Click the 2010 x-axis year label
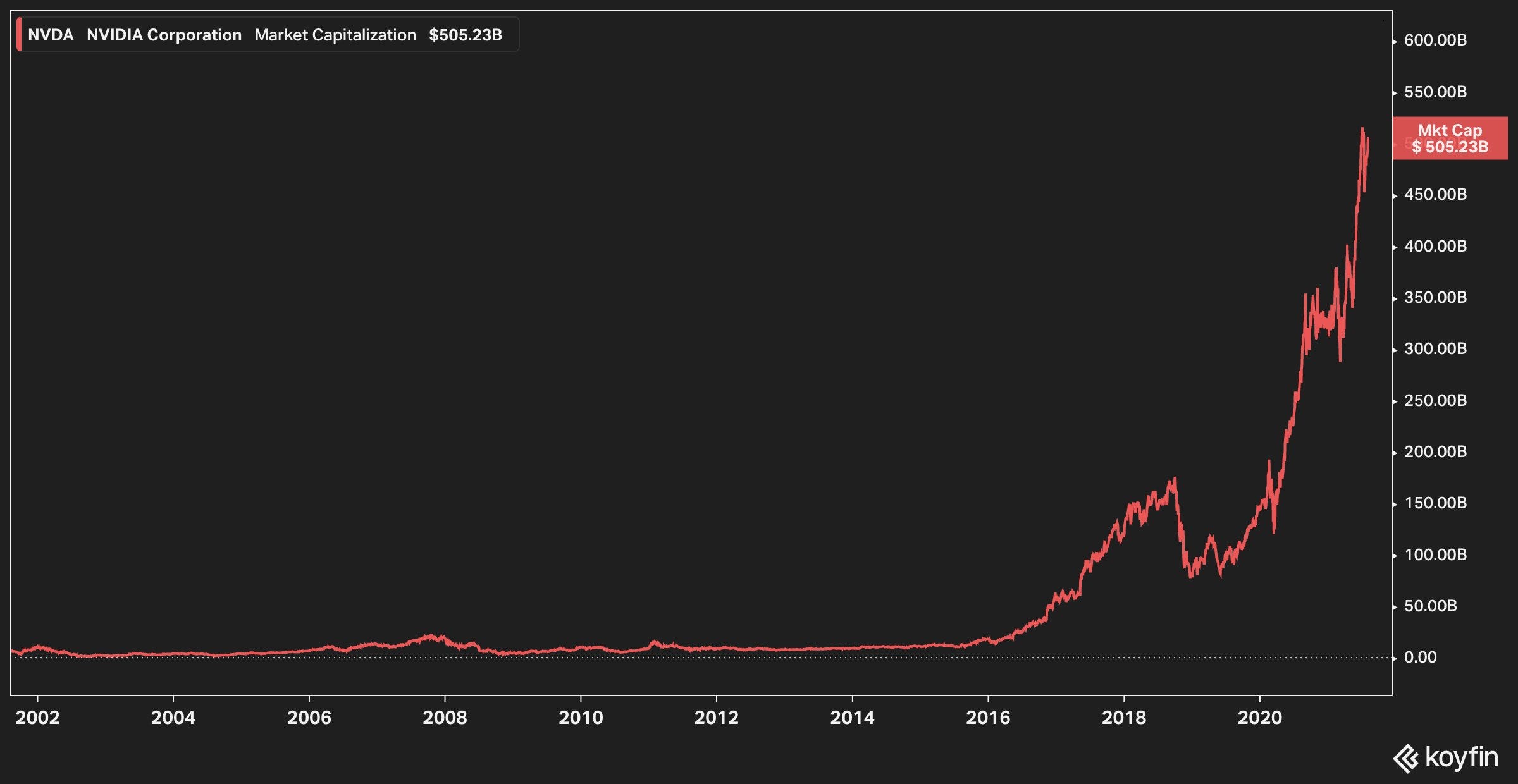The width and height of the screenshot is (1518, 784). 581,718
